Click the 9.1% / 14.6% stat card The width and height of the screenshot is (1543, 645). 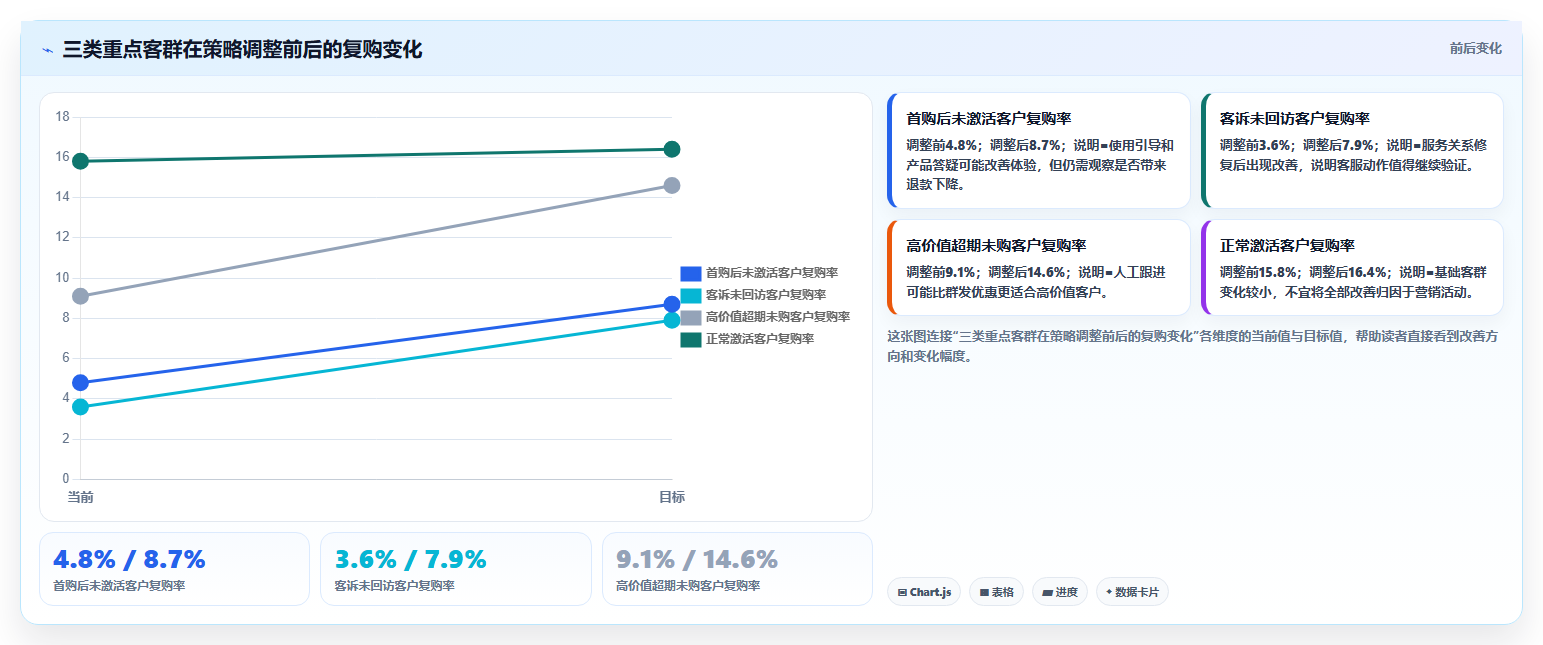tap(737, 569)
